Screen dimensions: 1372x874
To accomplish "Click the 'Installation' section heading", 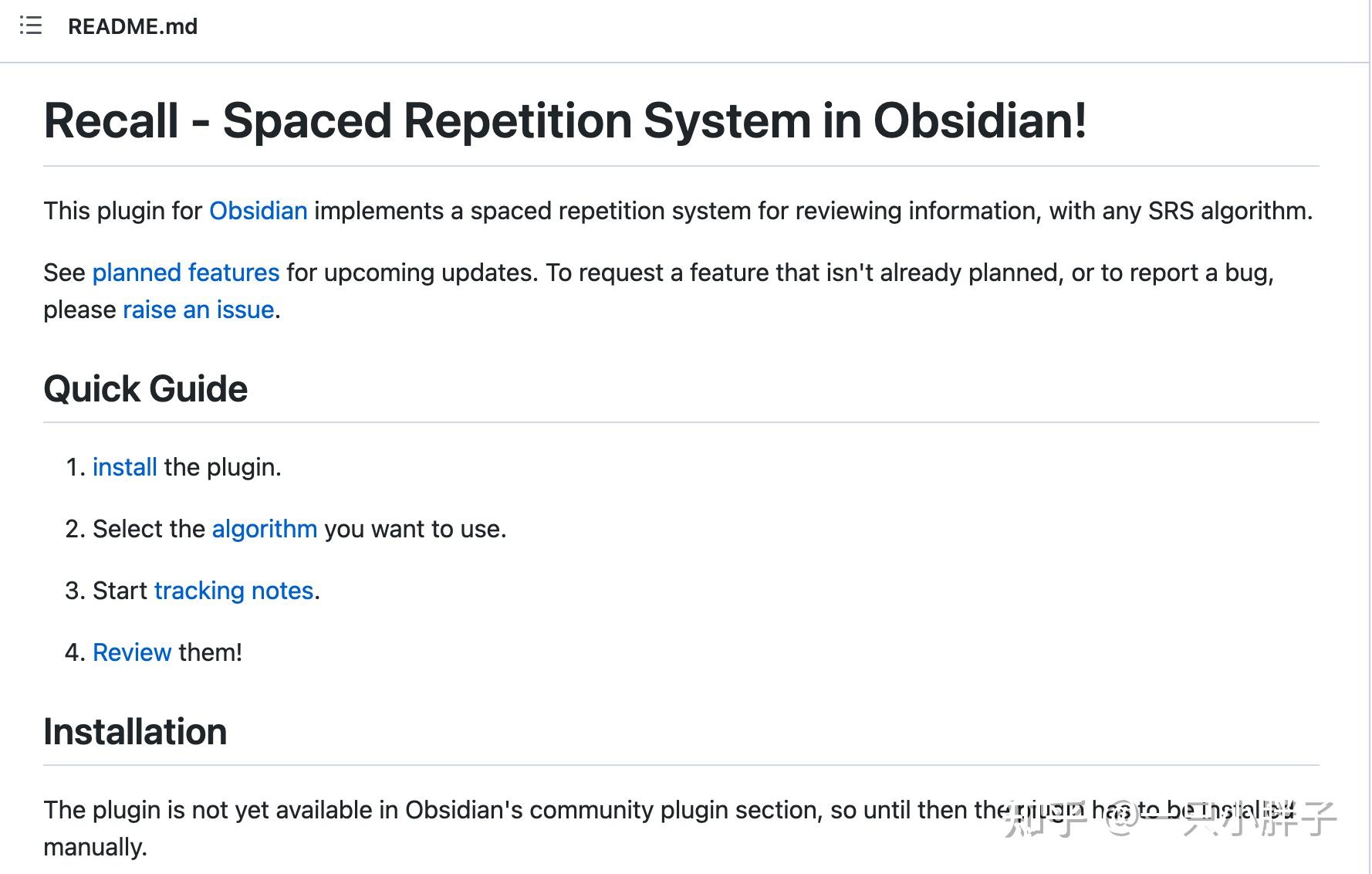I will (x=135, y=731).
